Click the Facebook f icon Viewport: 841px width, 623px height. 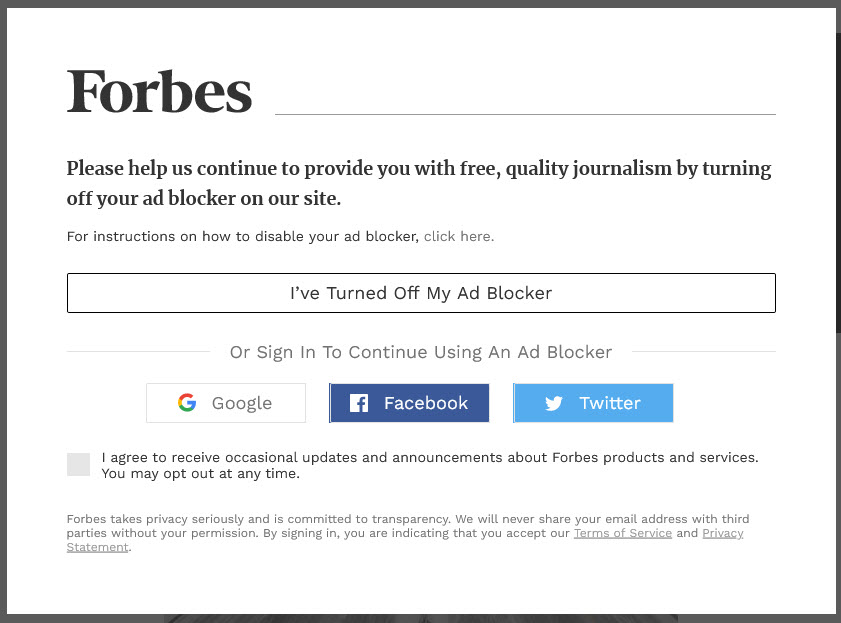359,403
